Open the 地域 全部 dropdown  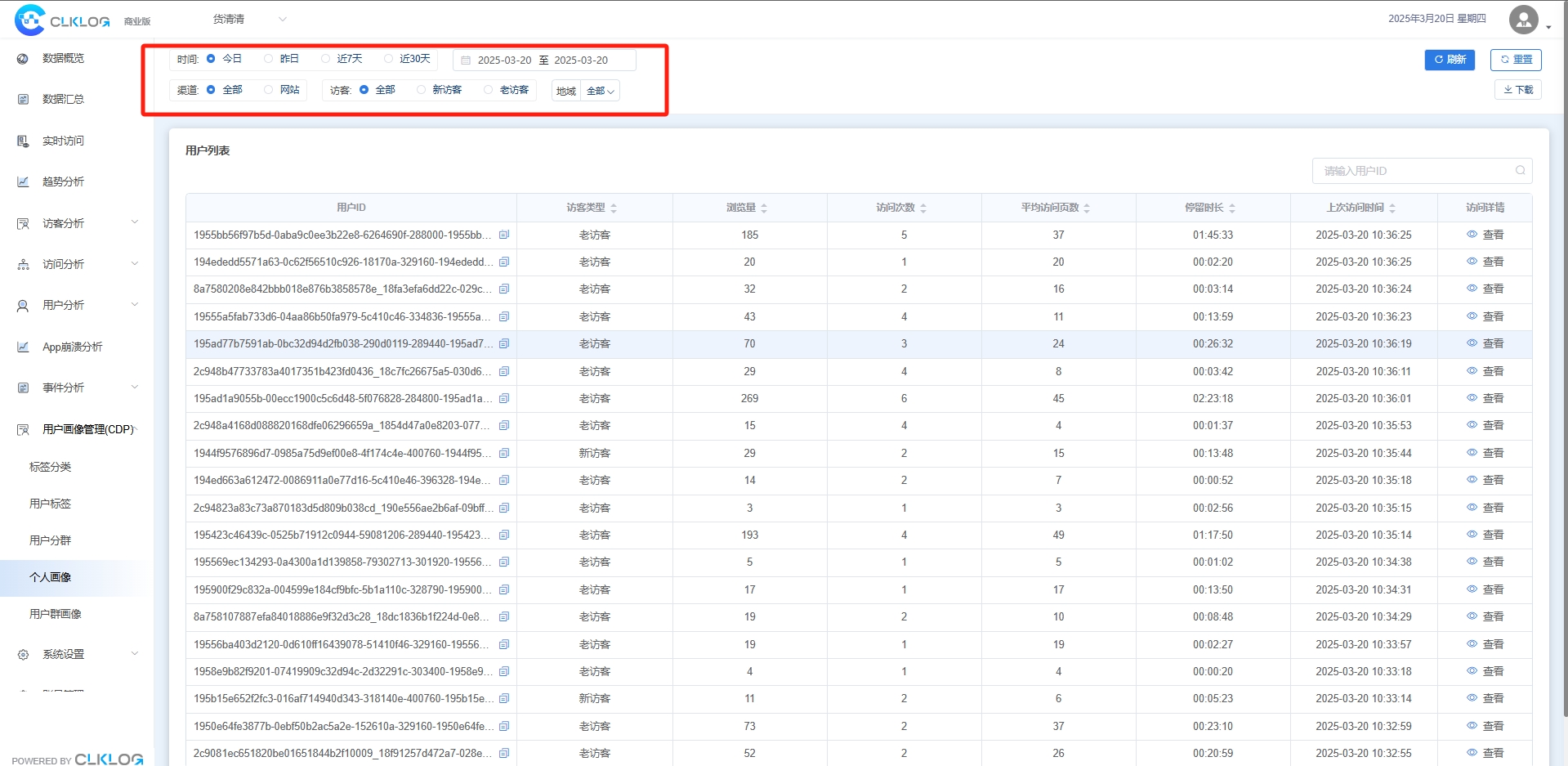[601, 91]
